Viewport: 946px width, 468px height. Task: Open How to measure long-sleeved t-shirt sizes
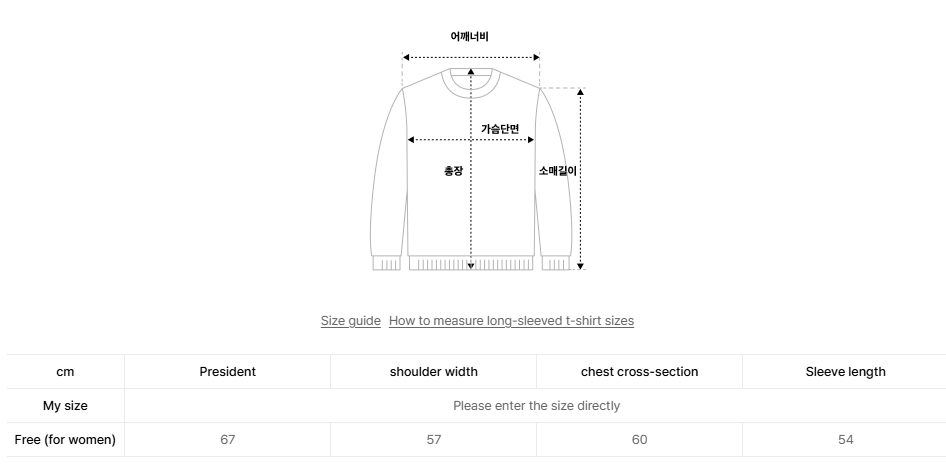point(511,321)
